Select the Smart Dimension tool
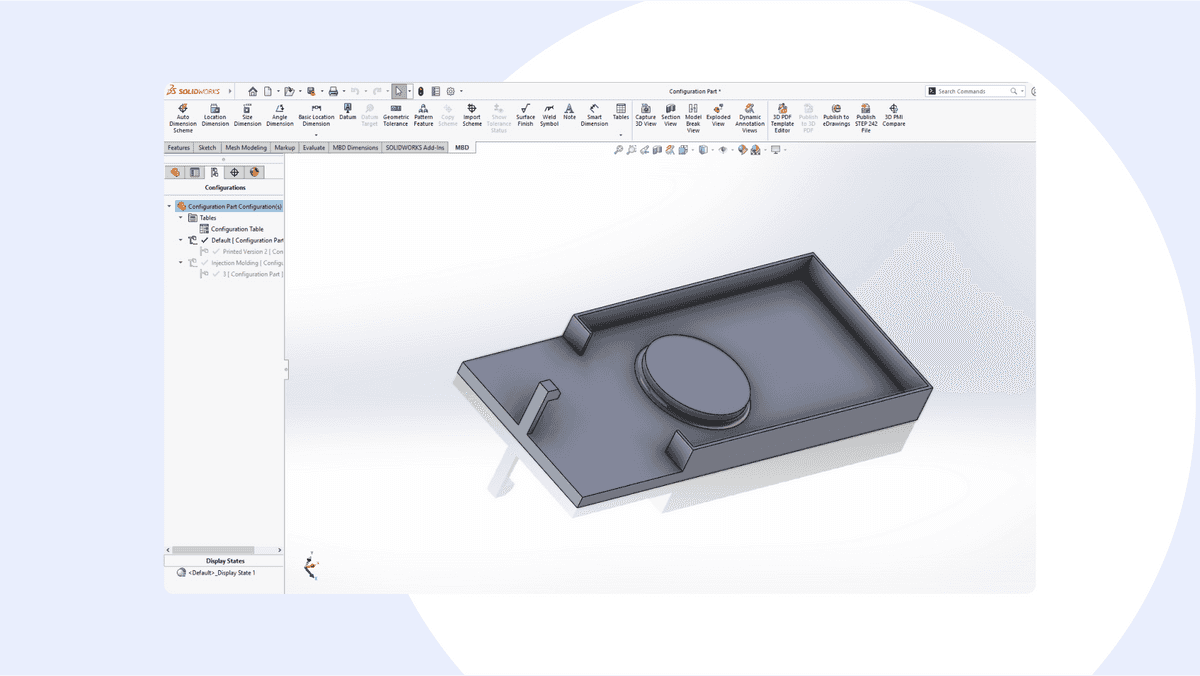Screen dimensions: 1200x676 594,115
